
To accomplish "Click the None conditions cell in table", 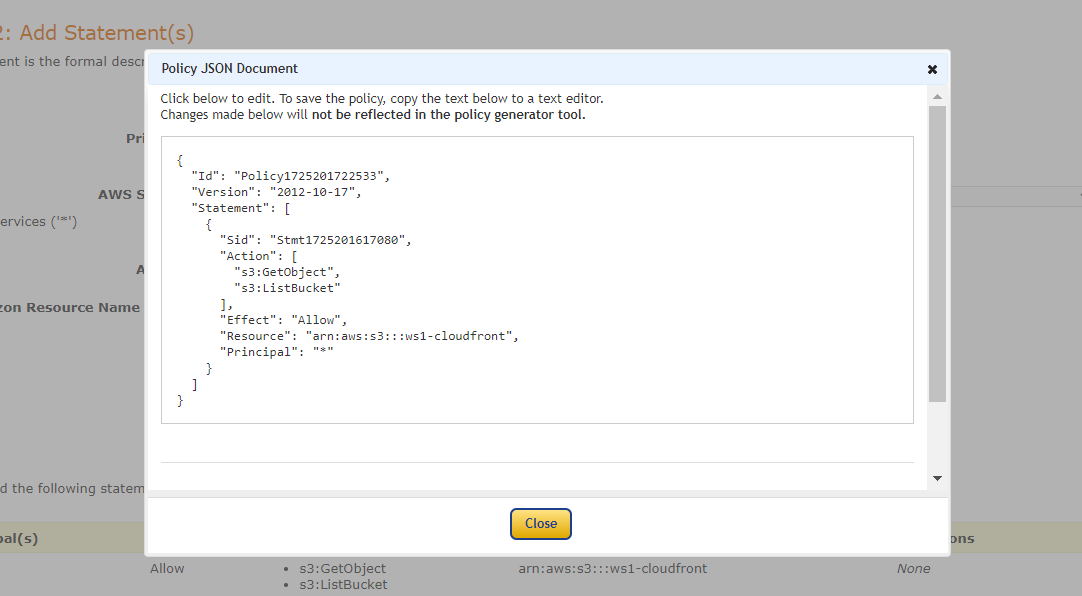I will [913, 569].
